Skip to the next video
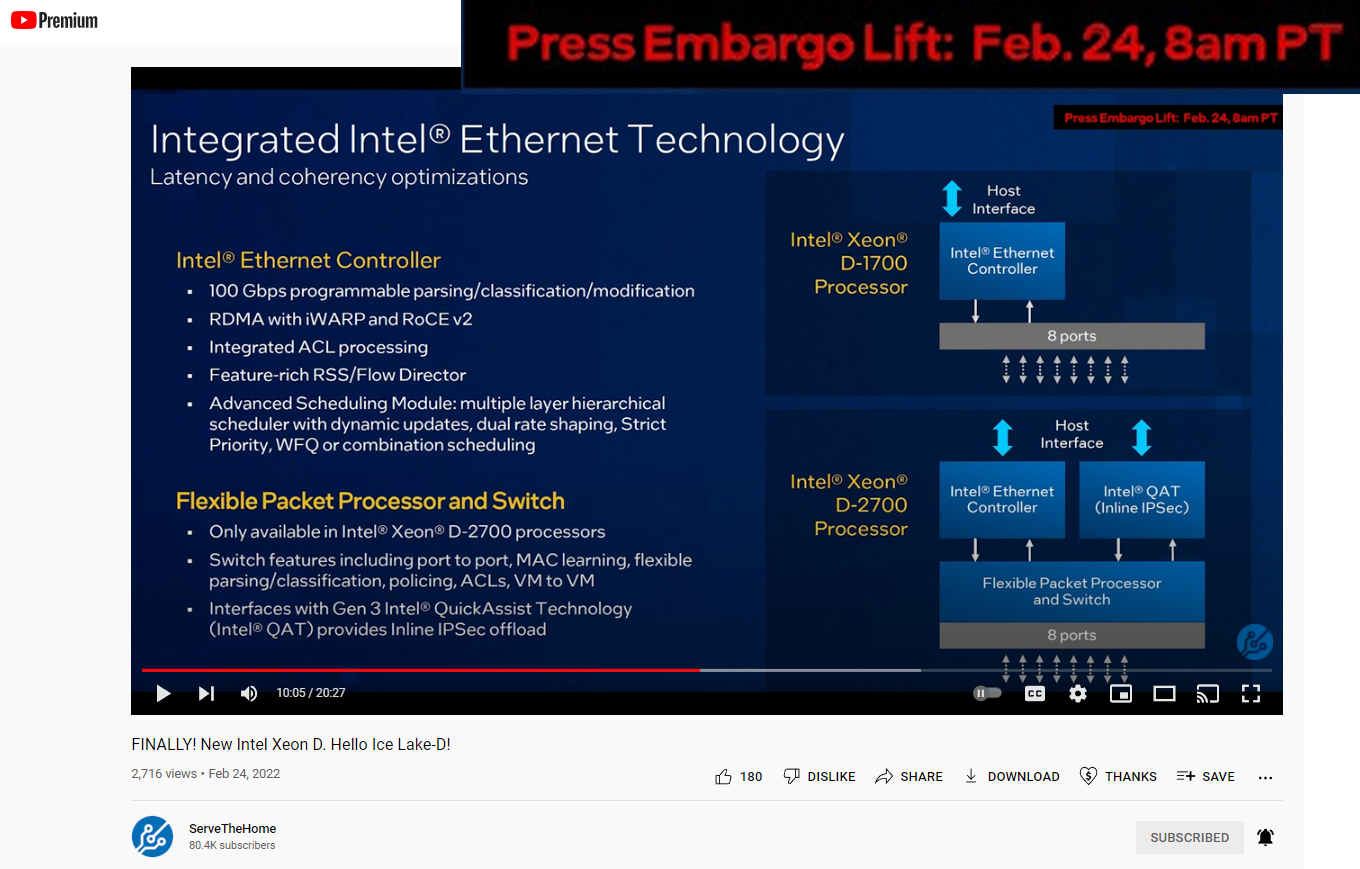The height and width of the screenshot is (869, 1360). (206, 693)
